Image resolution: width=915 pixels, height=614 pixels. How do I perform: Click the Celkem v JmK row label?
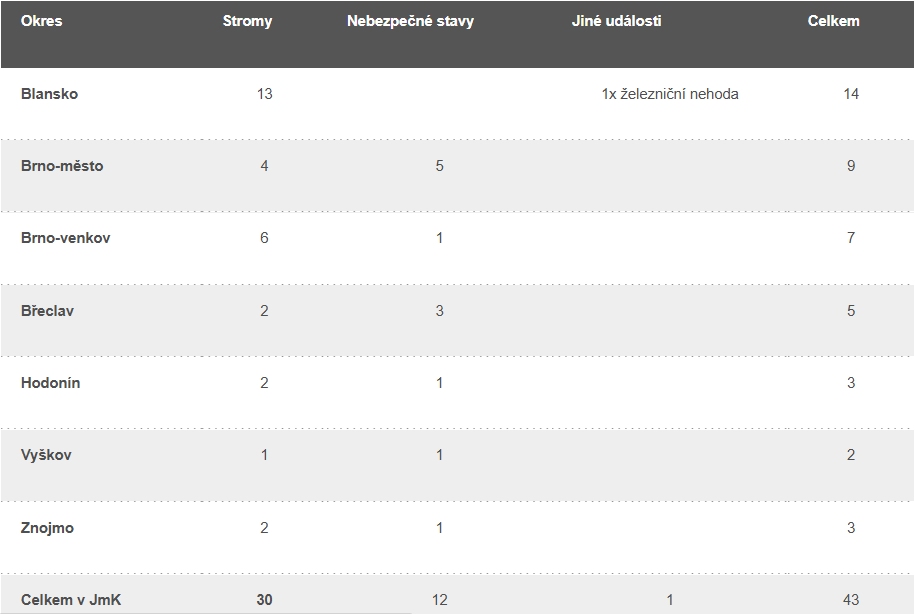pos(71,600)
